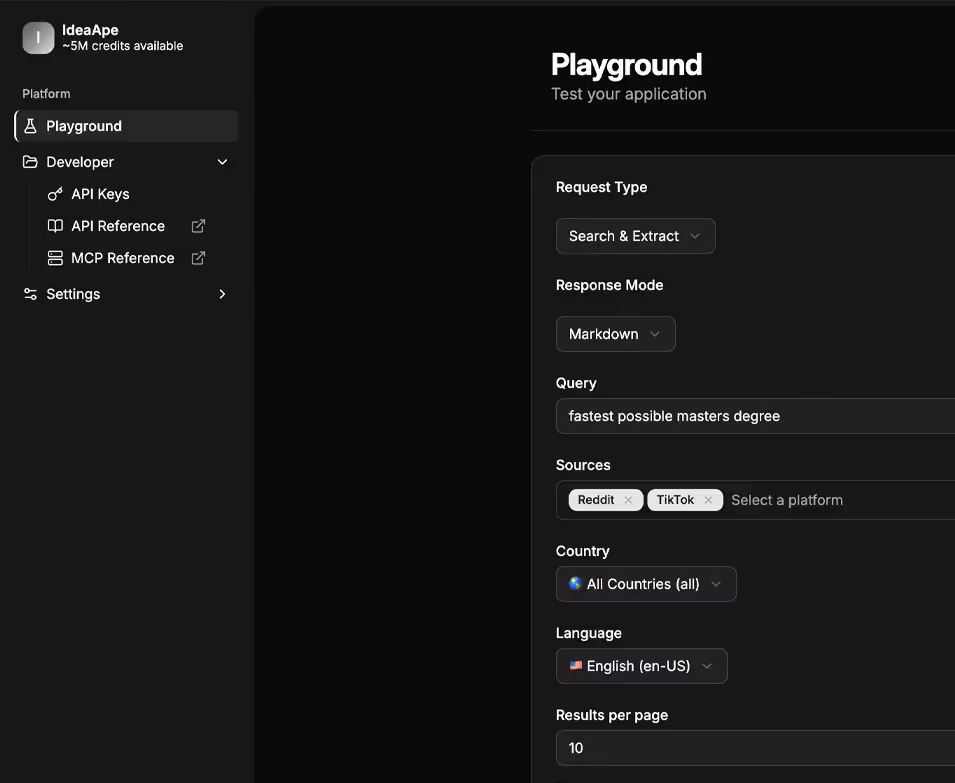Click external link icon beside API Reference
Viewport: 955px width, 783px height.
click(x=198, y=226)
